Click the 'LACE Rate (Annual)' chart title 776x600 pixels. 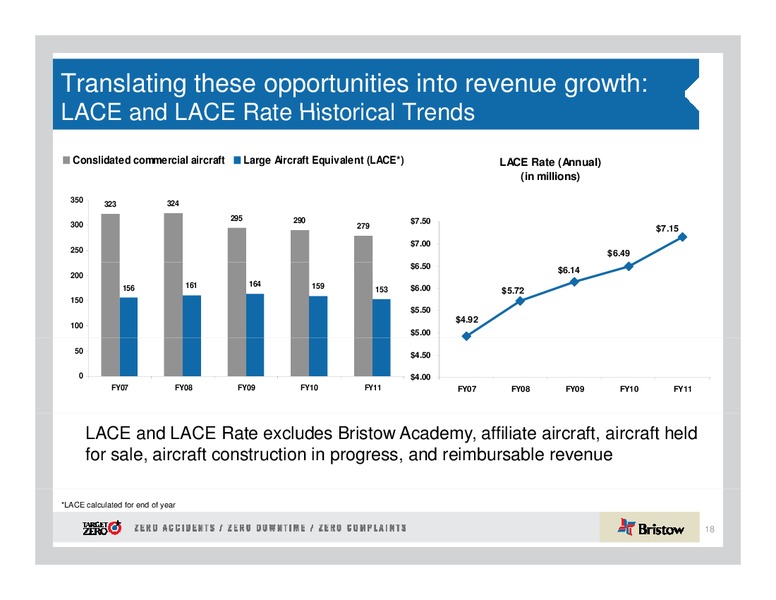pos(550,162)
